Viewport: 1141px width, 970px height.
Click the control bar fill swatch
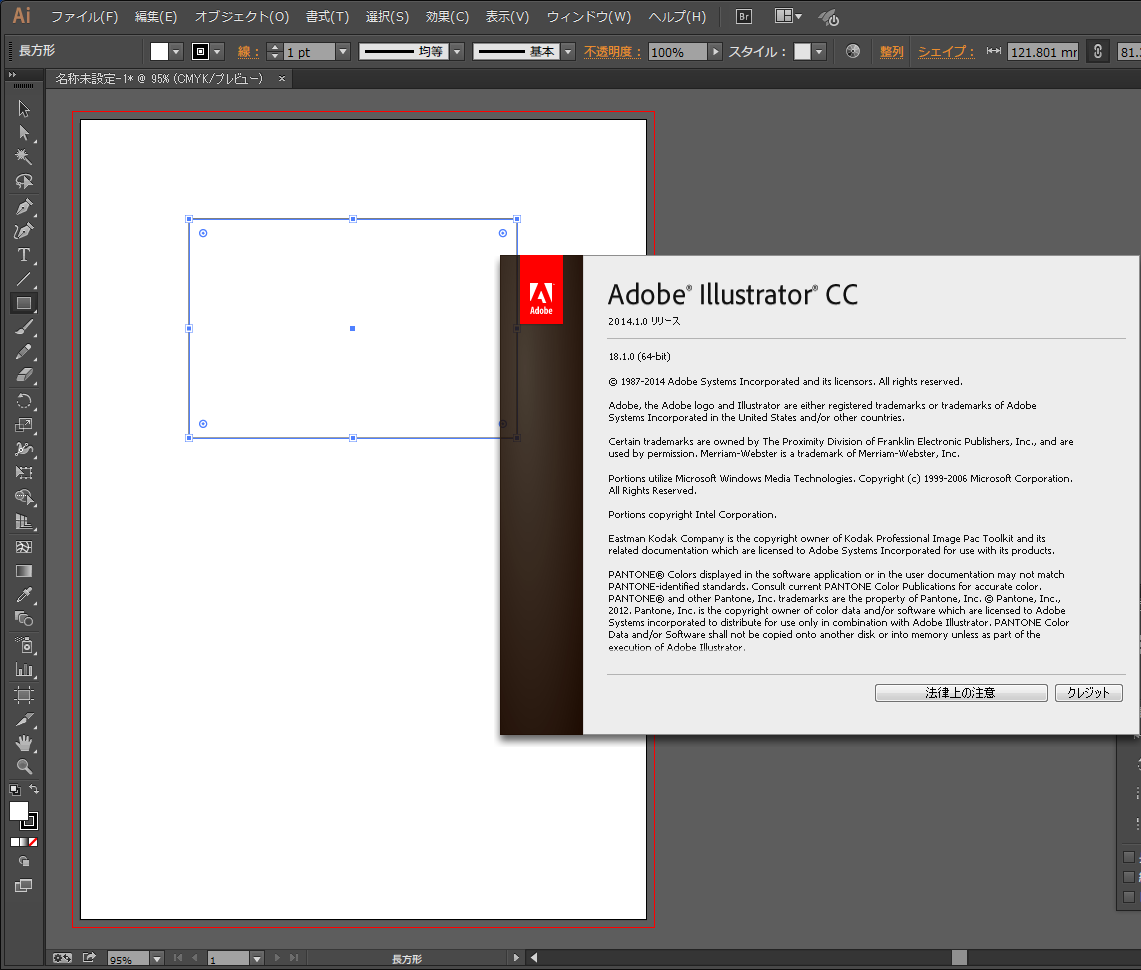click(x=159, y=52)
